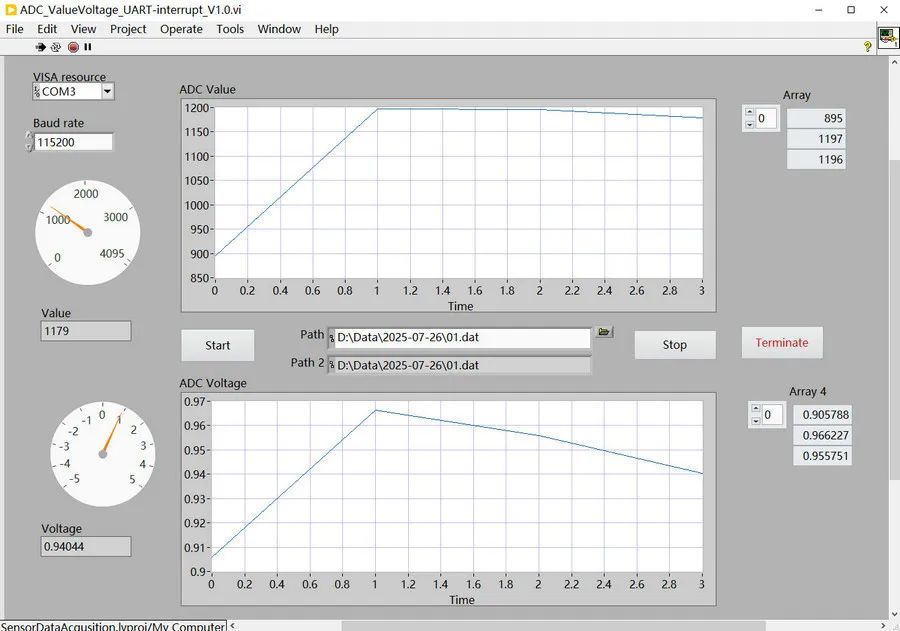Open the View menu
This screenshot has height=631, width=900.
83,29
